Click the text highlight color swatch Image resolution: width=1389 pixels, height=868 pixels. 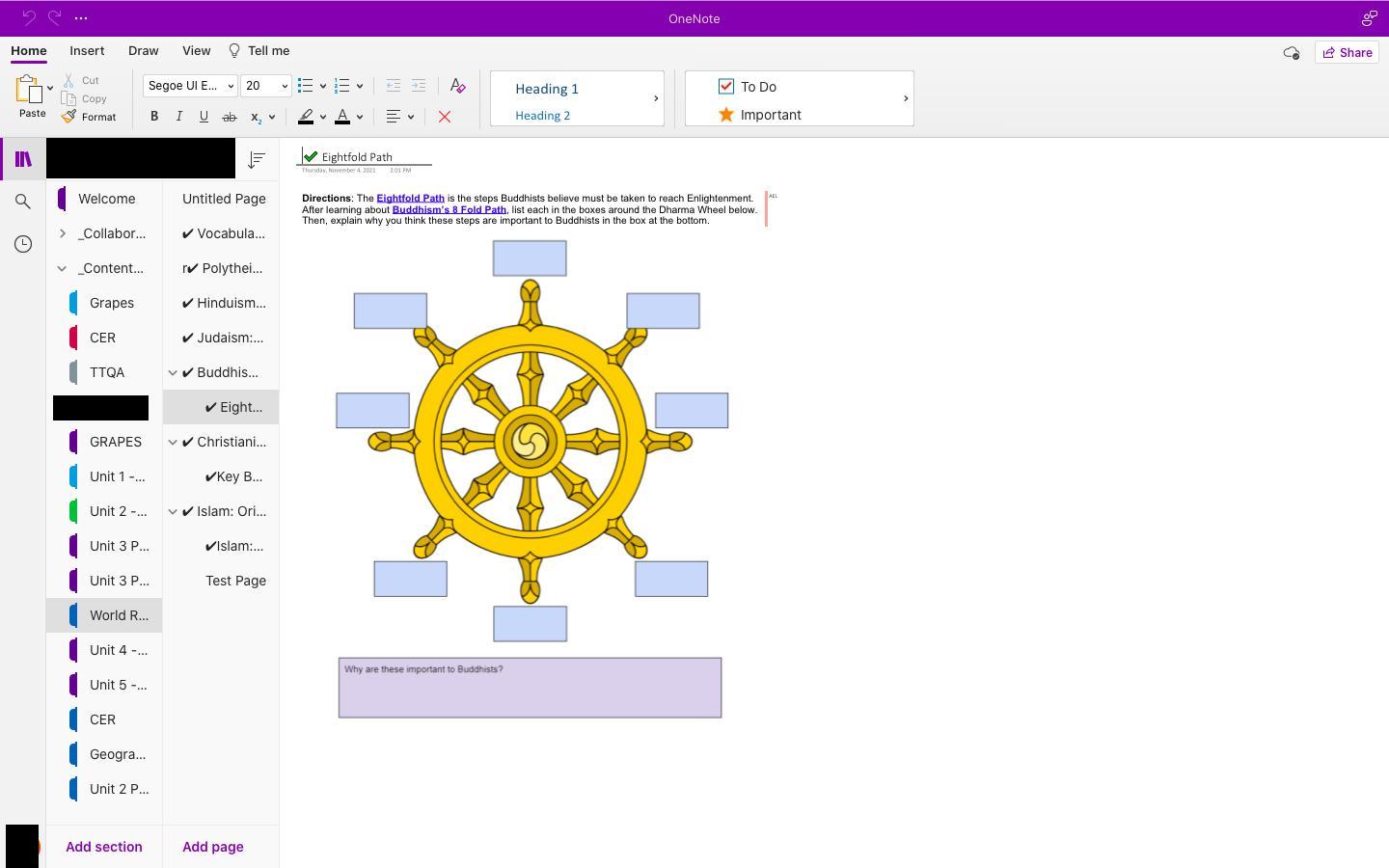(x=306, y=117)
